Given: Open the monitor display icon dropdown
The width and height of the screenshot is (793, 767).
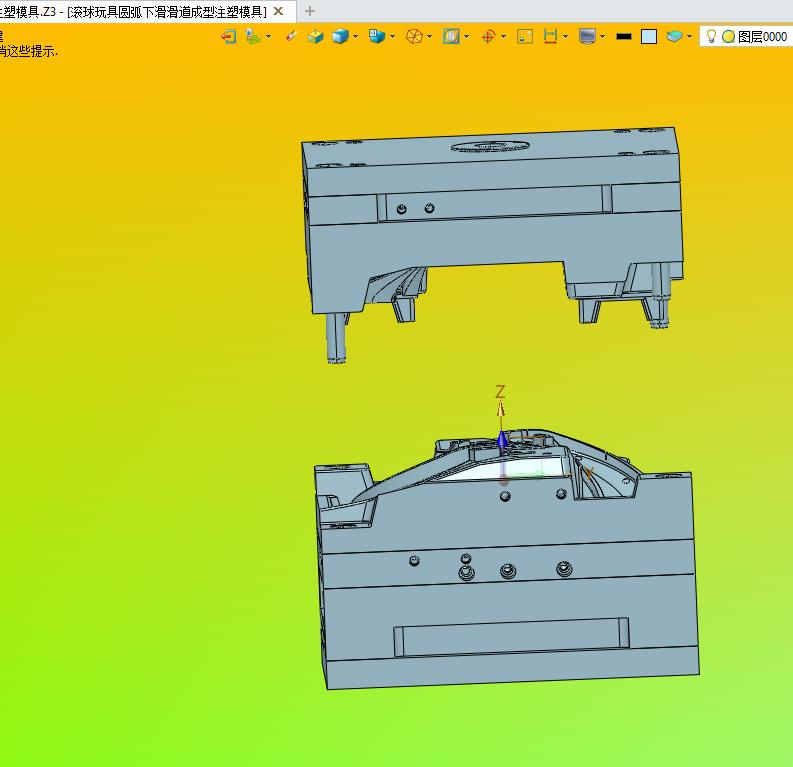Looking at the screenshot, I should 602,36.
